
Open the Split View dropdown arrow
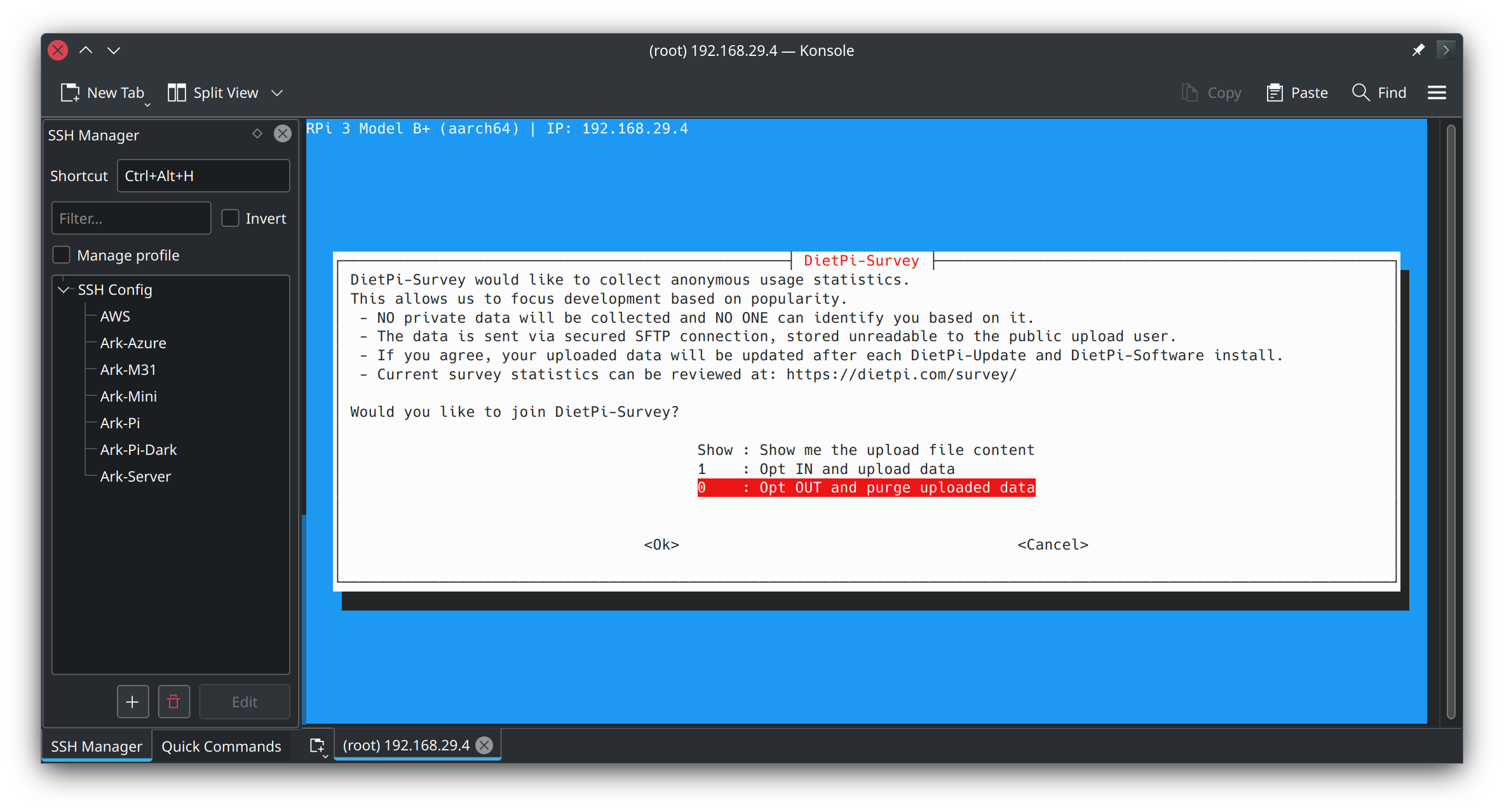tap(277, 93)
